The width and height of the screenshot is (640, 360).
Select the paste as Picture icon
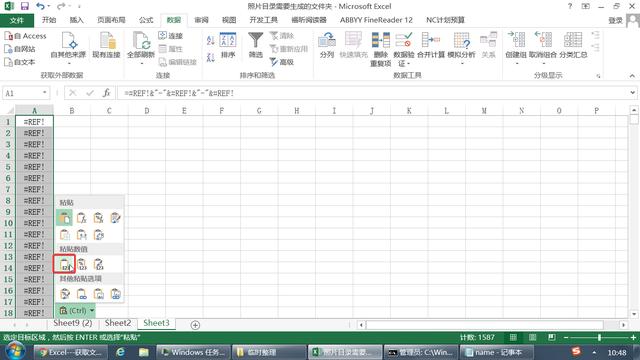(99, 294)
